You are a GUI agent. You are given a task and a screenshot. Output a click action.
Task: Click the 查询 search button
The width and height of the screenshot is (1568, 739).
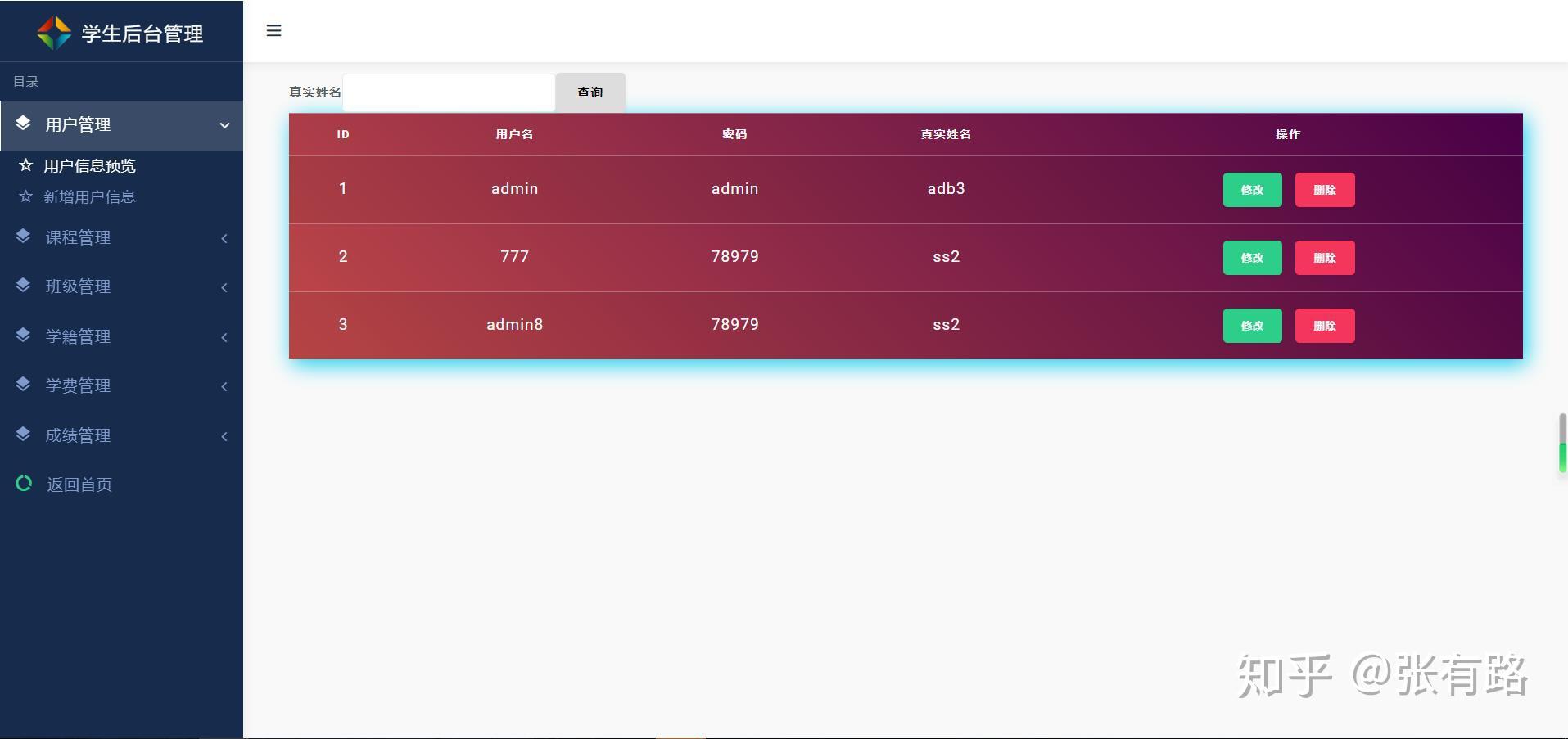tap(590, 92)
